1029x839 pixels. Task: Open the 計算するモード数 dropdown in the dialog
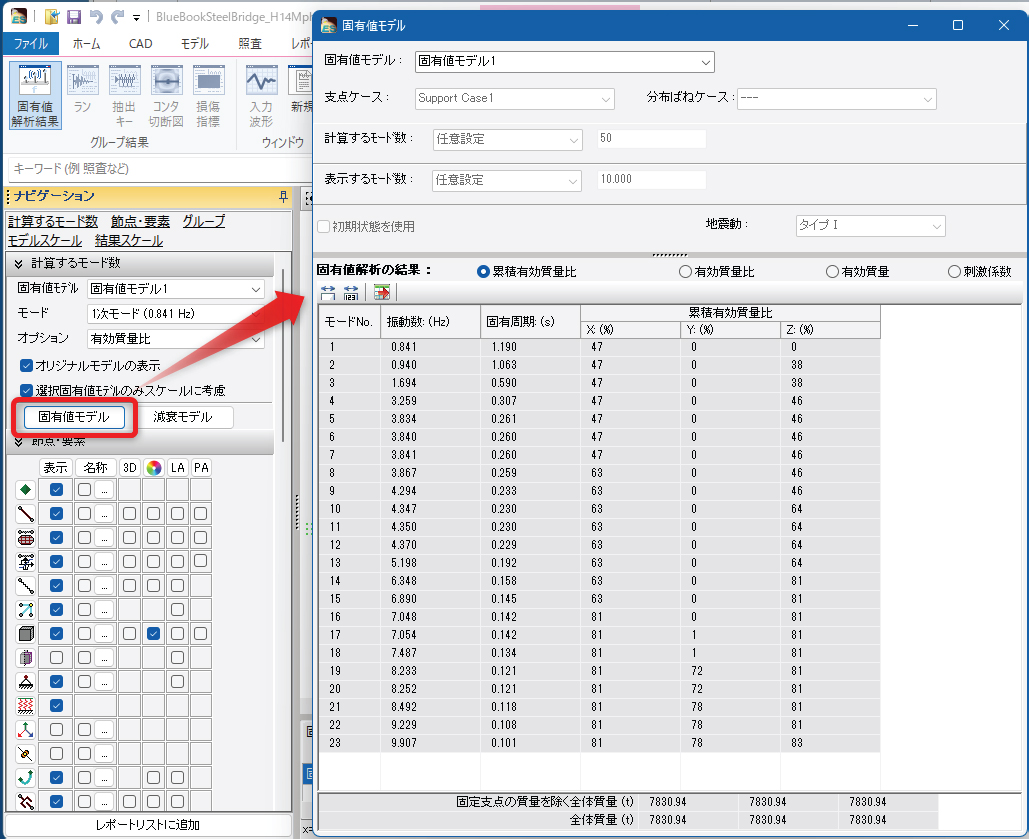(x=507, y=139)
